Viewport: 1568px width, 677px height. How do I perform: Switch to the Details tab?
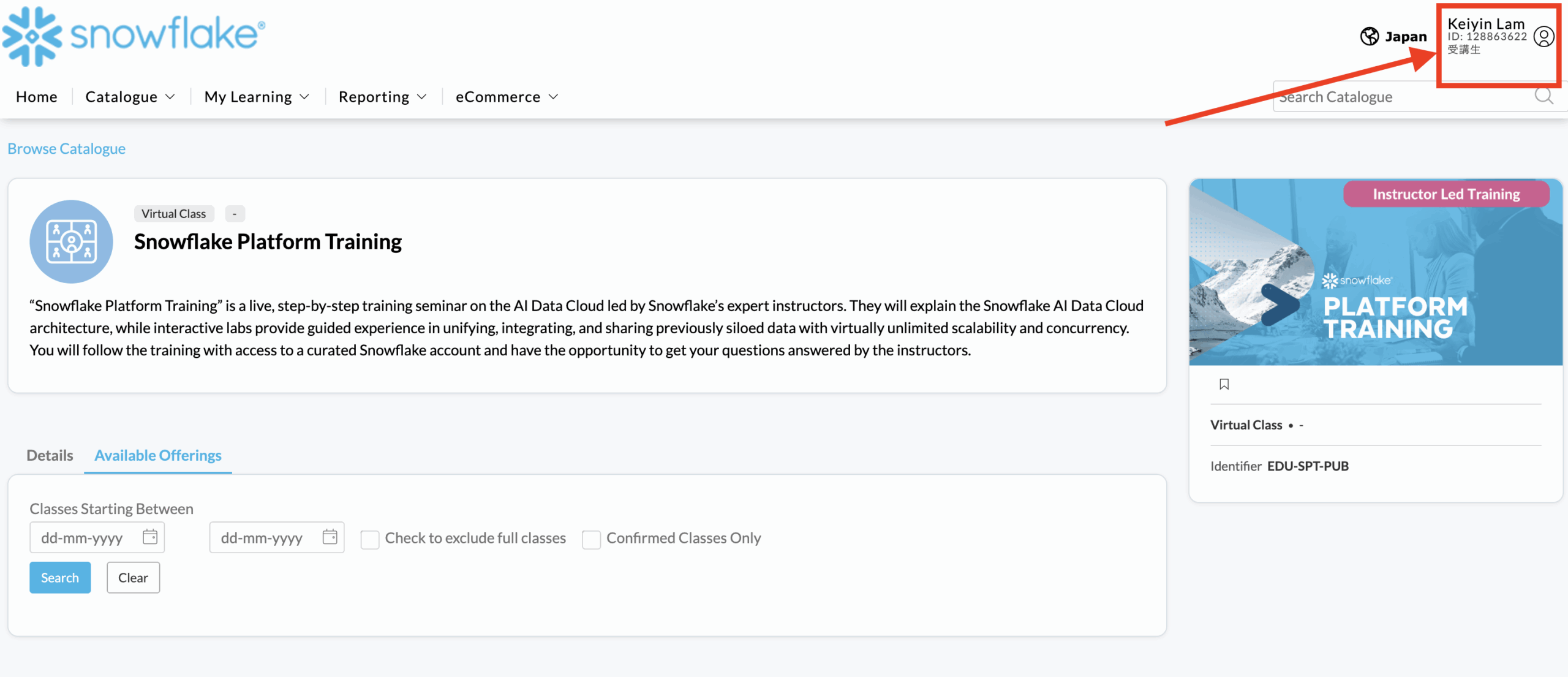point(50,455)
